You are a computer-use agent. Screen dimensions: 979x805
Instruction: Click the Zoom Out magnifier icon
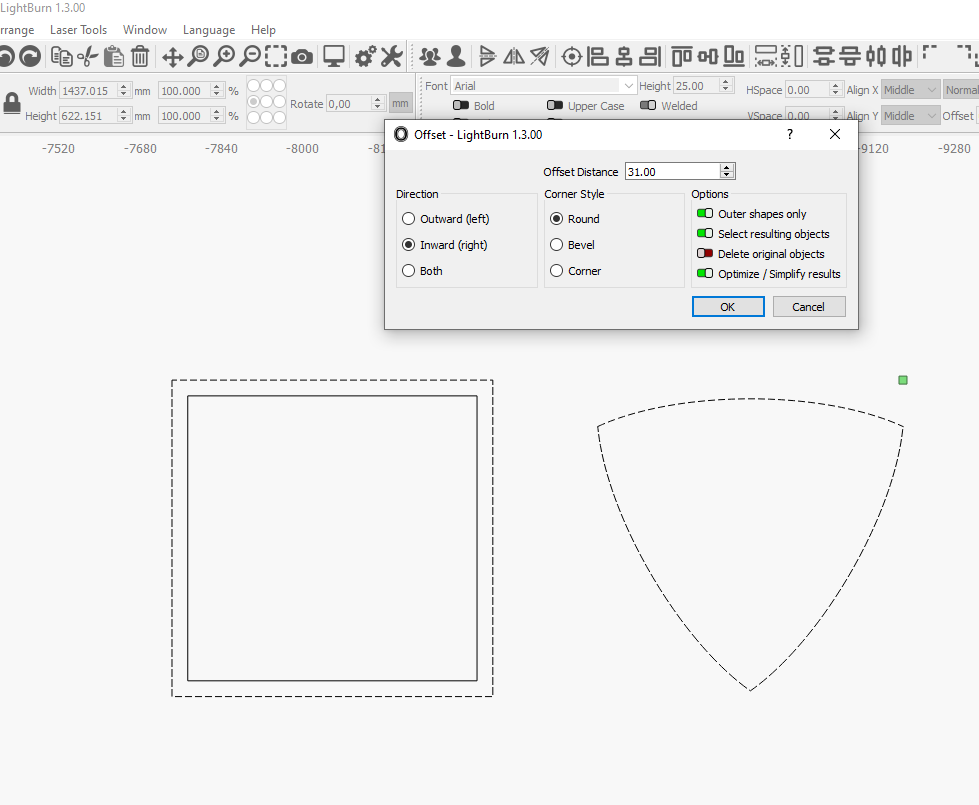pyautogui.click(x=250, y=57)
